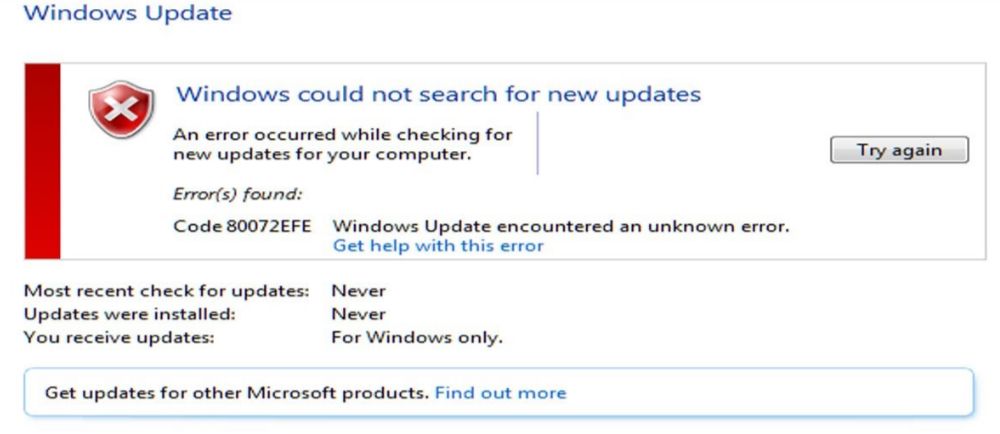Click Never beside Updates were installed
Screen dimensions: 1000x434
(358, 314)
